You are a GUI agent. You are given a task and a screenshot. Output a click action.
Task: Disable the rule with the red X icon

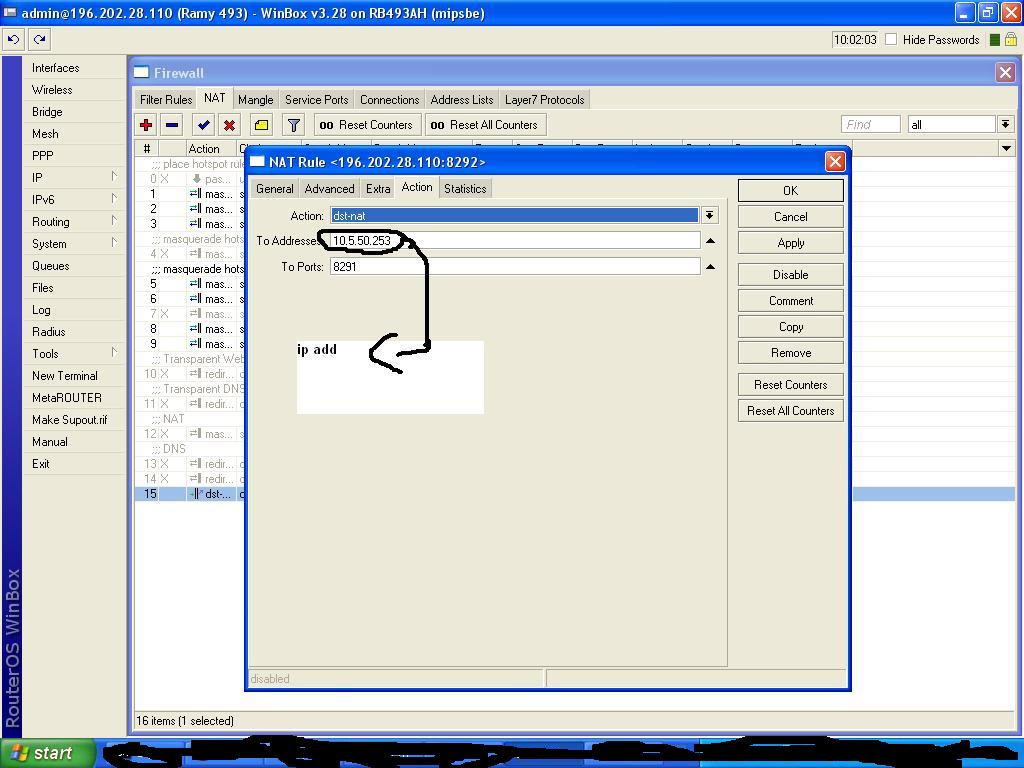pyautogui.click(x=228, y=124)
